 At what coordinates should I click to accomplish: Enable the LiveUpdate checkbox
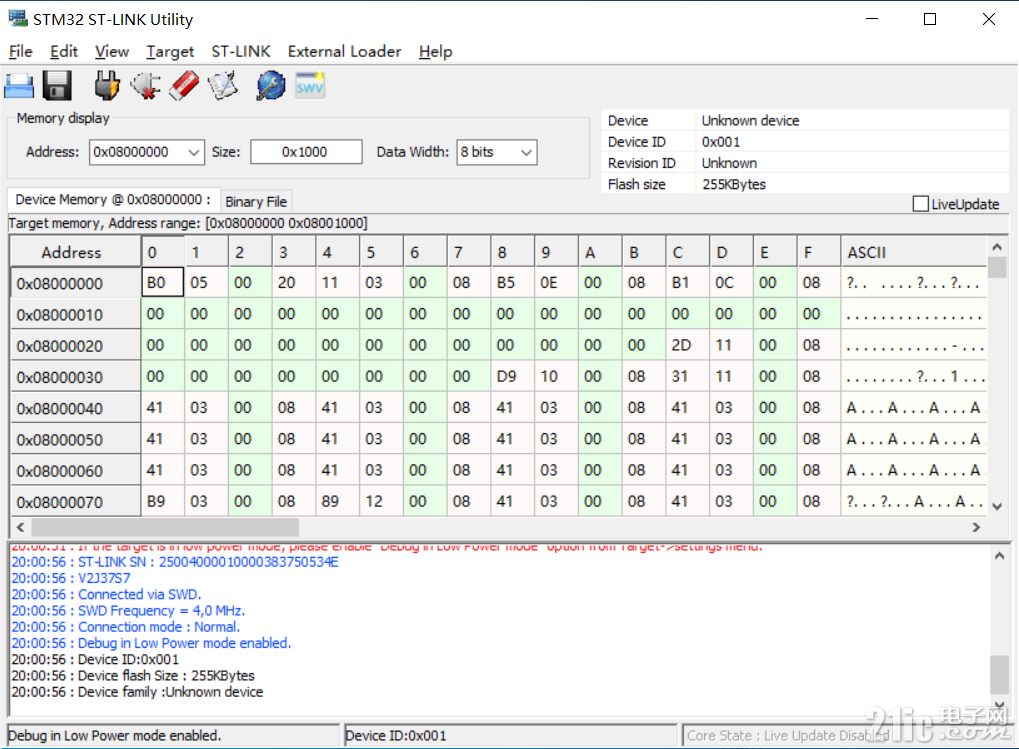coord(921,204)
